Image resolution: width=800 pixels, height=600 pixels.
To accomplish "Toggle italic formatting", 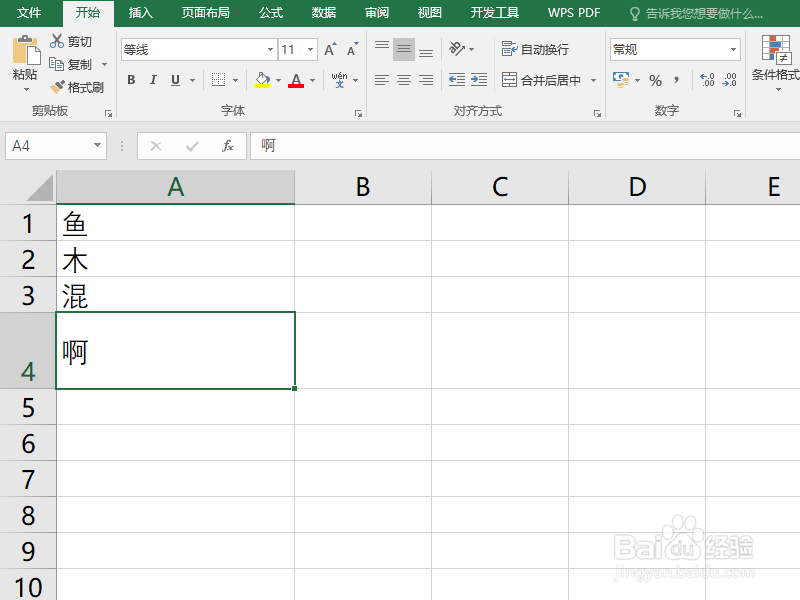I will tap(153, 80).
